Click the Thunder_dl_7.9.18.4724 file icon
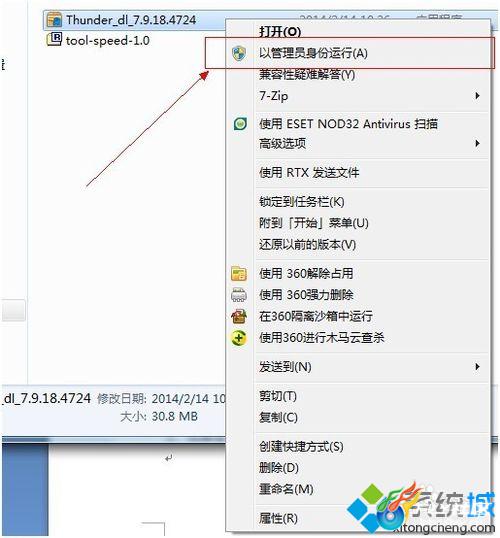Screen dimensions: 500x538 [x=54, y=20]
